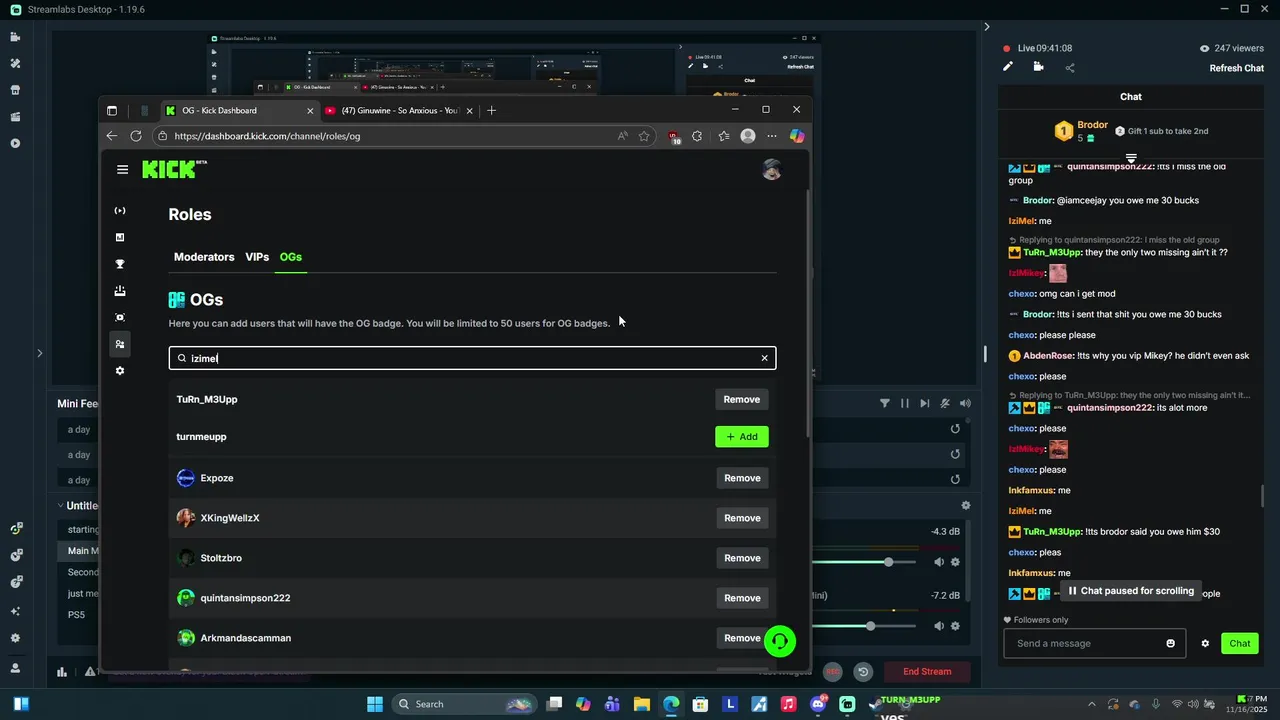Viewport: 1280px width, 720px height.
Task: Open the Kick profile avatar menu
Action: click(771, 169)
